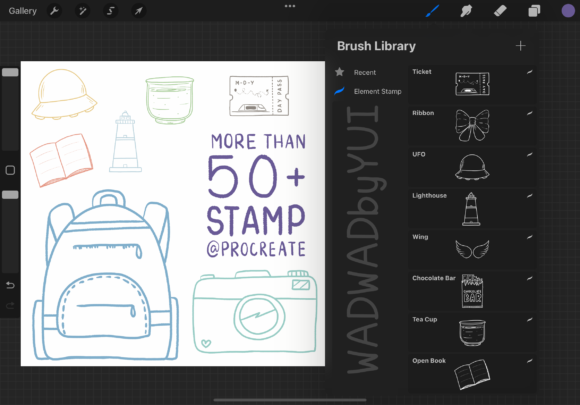
Task: Pick the Chocolate Bar stamp brush
Action: pyautogui.click(x=472, y=291)
